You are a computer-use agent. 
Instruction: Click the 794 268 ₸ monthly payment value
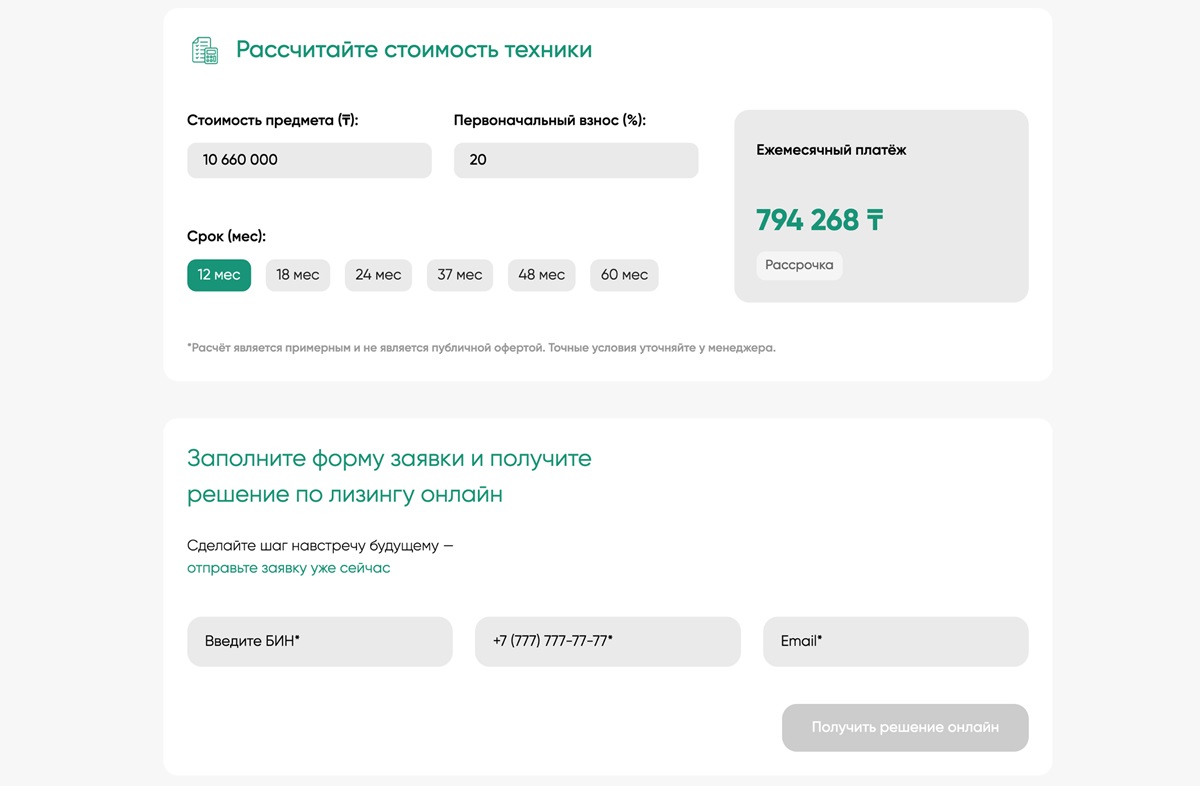pyautogui.click(x=820, y=220)
